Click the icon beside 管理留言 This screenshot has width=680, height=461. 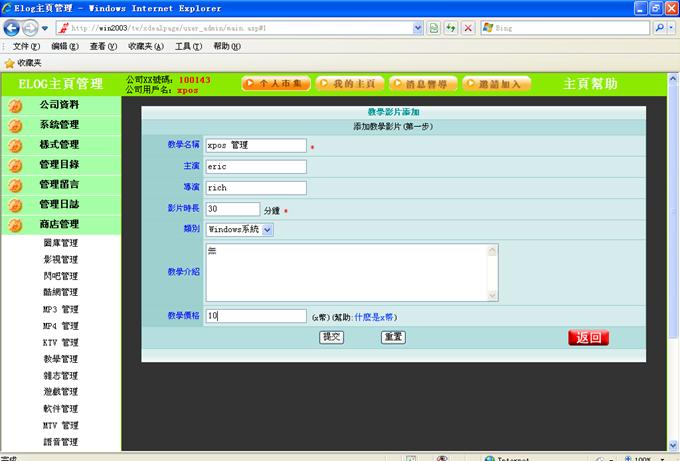pos(15,185)
